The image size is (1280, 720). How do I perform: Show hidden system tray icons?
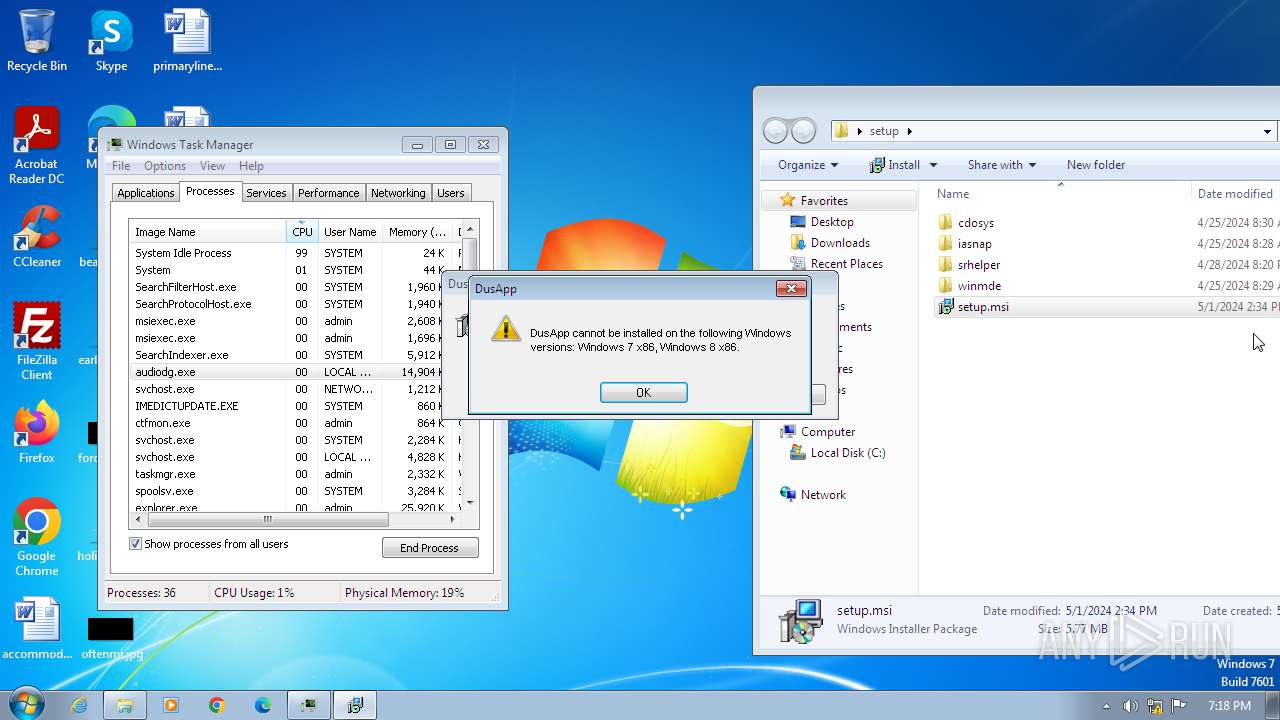[x=1106, y=706]
